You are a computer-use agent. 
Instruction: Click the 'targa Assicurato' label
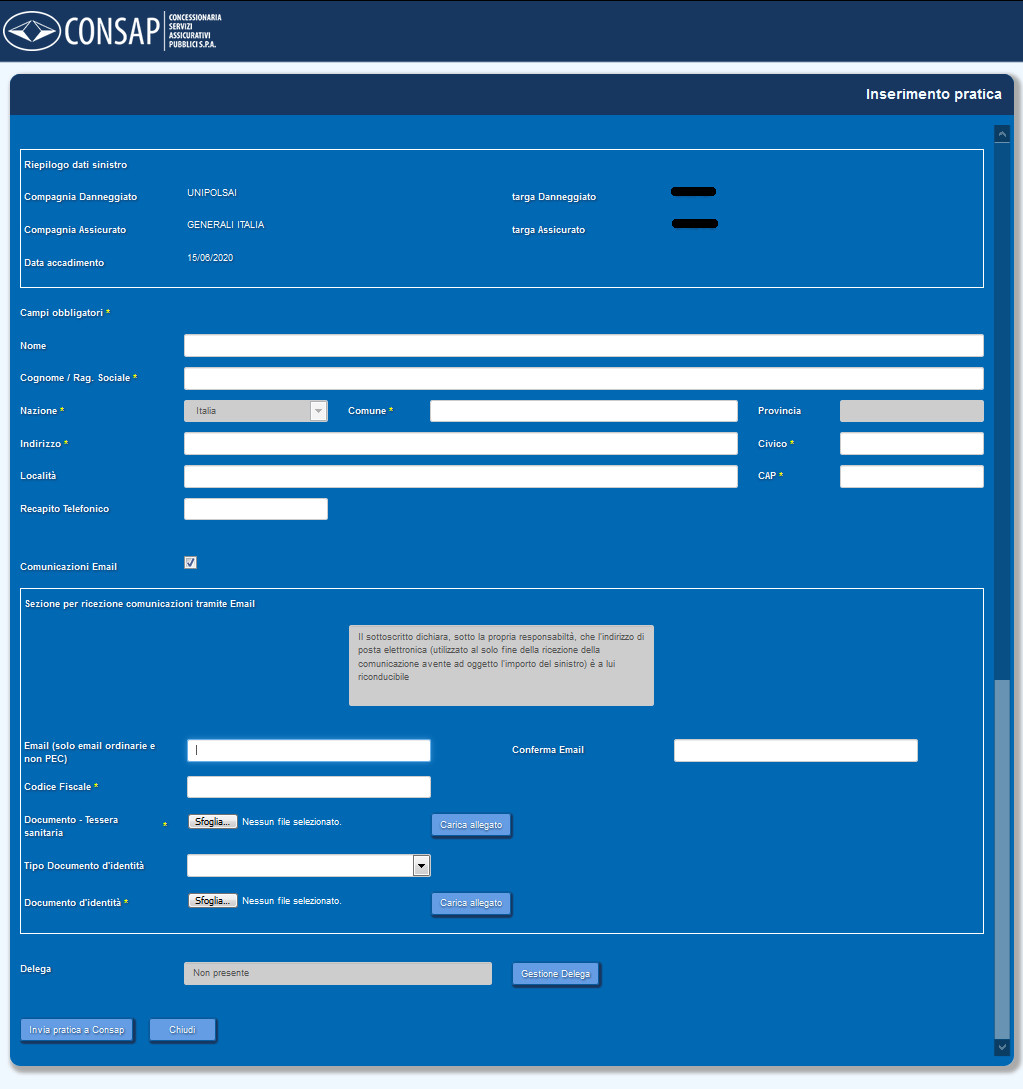click(548, 230)
